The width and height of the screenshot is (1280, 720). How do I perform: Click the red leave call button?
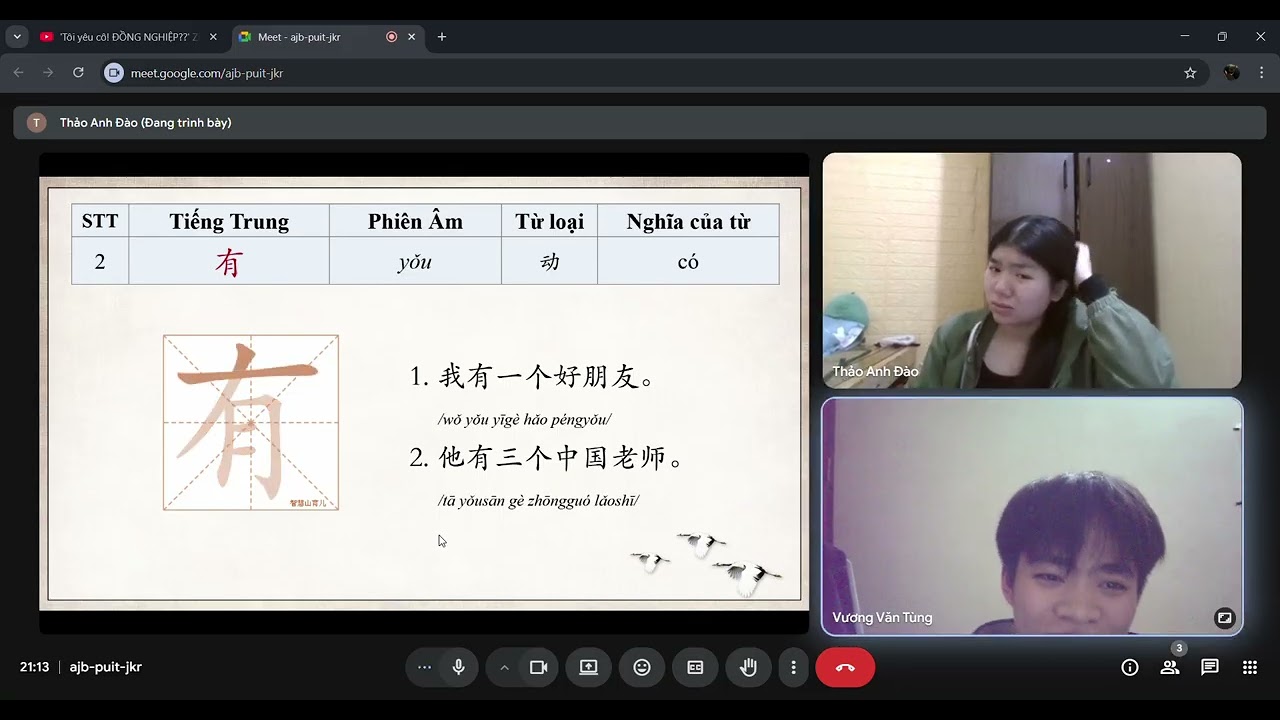(845, 667)
